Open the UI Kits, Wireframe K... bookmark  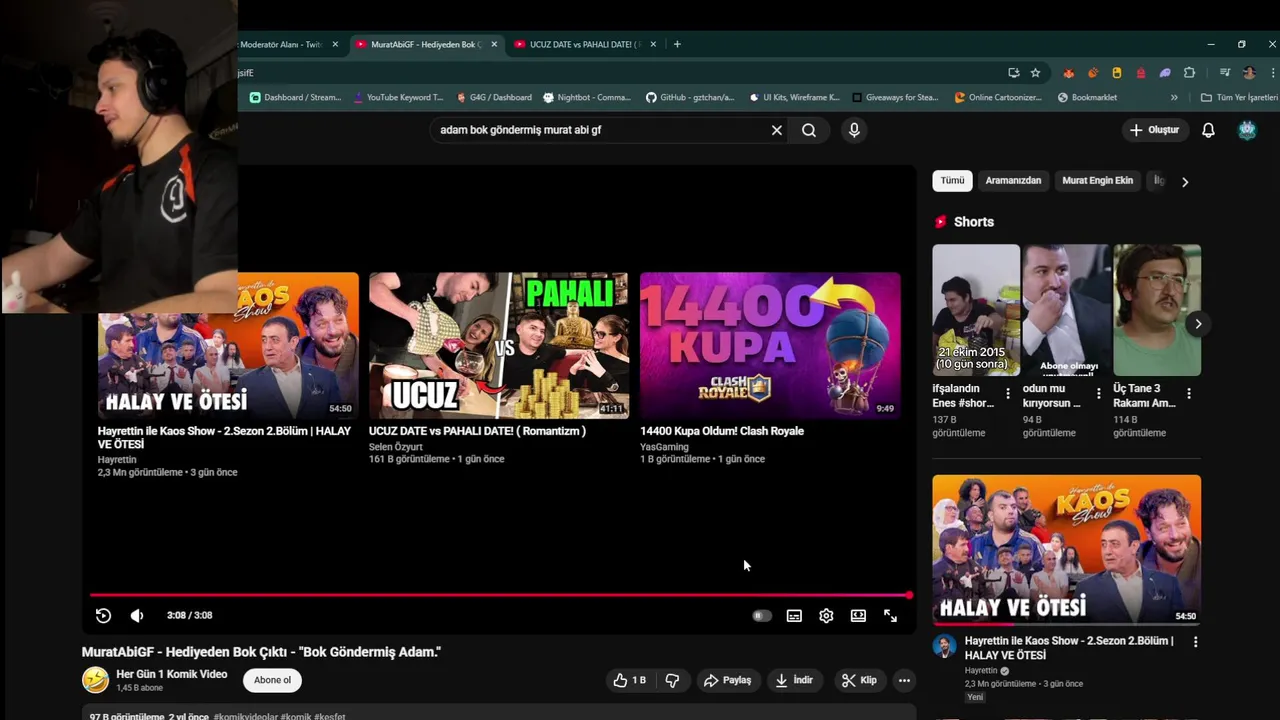(x=794, y=97)
